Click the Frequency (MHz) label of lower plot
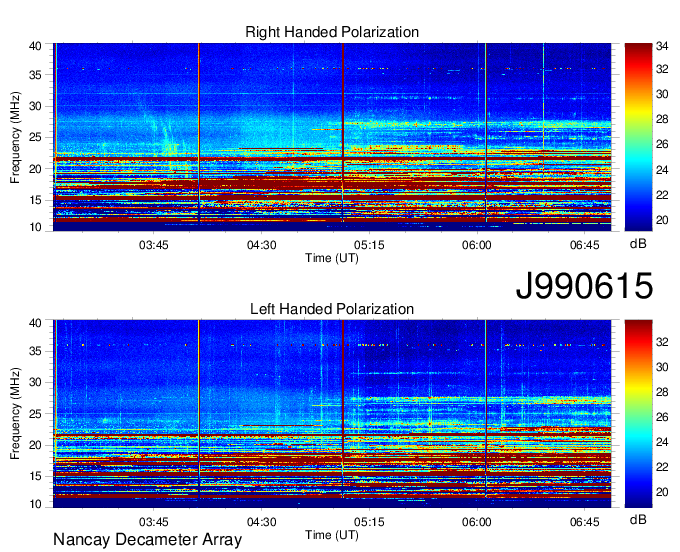This screenshot has height=552, width=680. [x=15, y=414]
